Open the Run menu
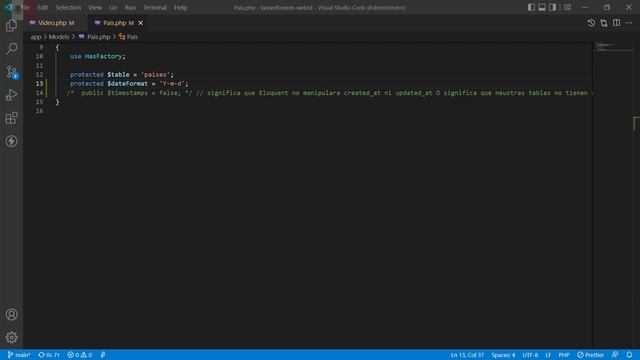This screenshot has height=360, width=640. point(130,7)
